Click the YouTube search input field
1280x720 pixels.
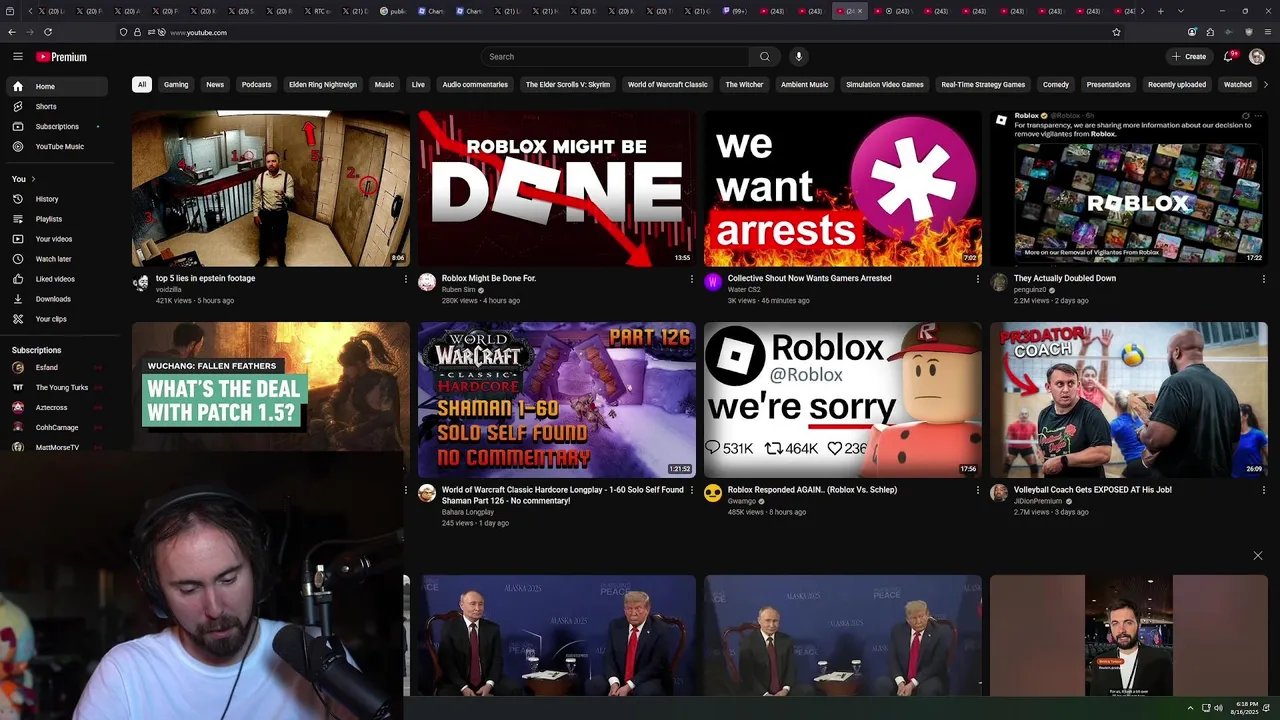[615, 57]
